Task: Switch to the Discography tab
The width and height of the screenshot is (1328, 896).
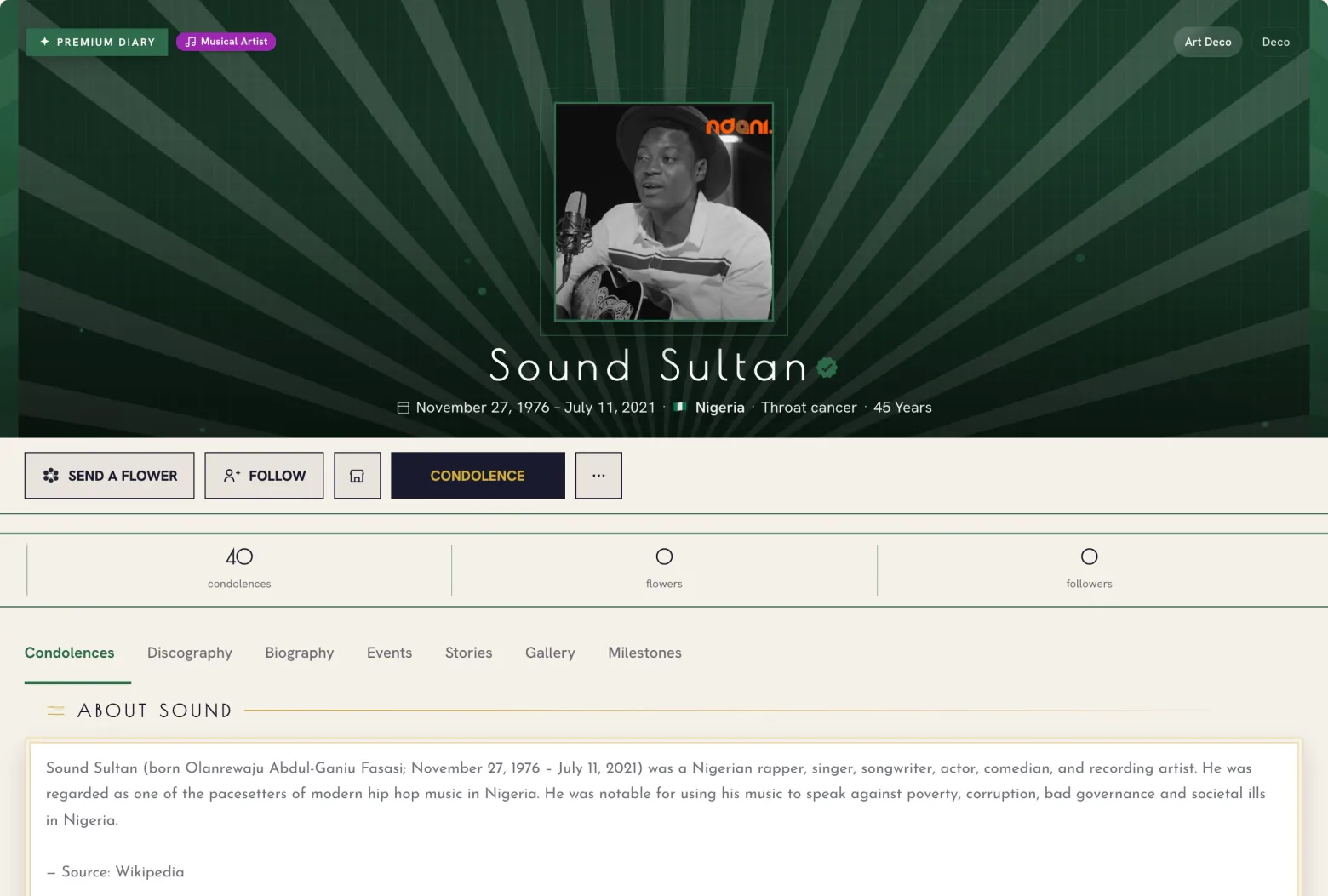Action: tap(190, 653)
